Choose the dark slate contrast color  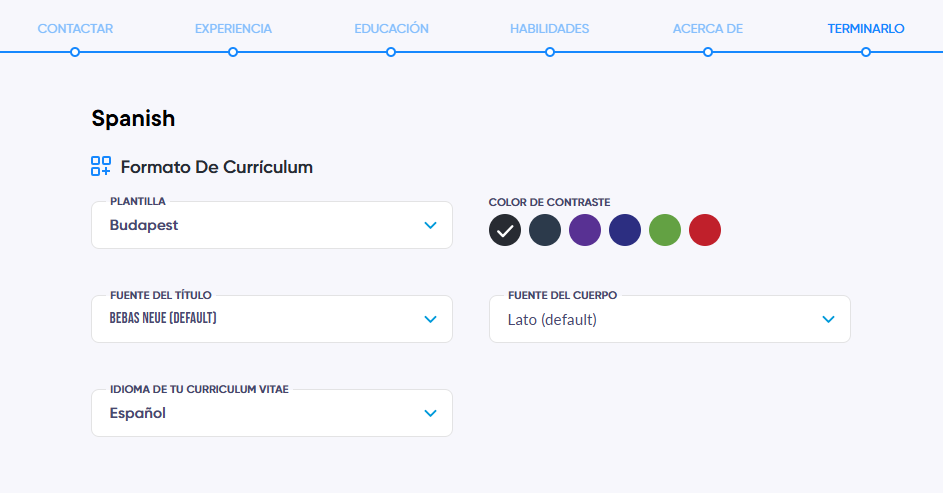point(545,230)
